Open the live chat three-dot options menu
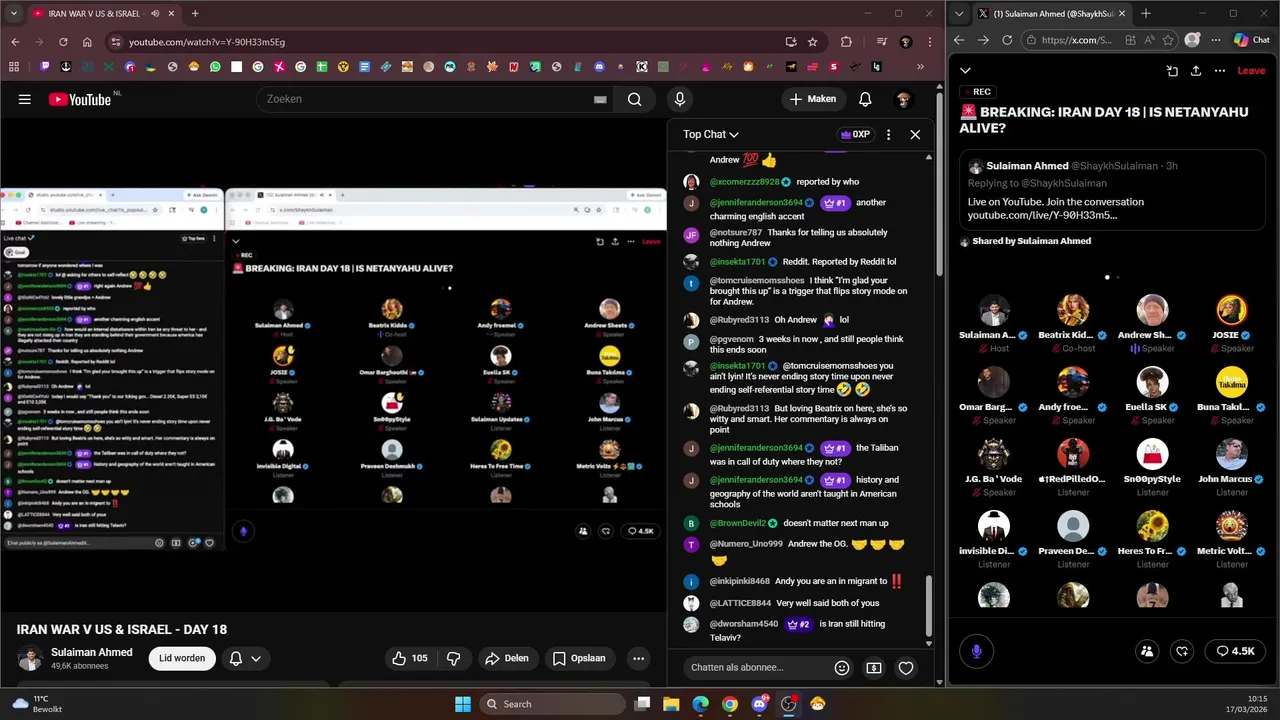The height and width of the screenshot is (720, 1280). pos(888,134)
